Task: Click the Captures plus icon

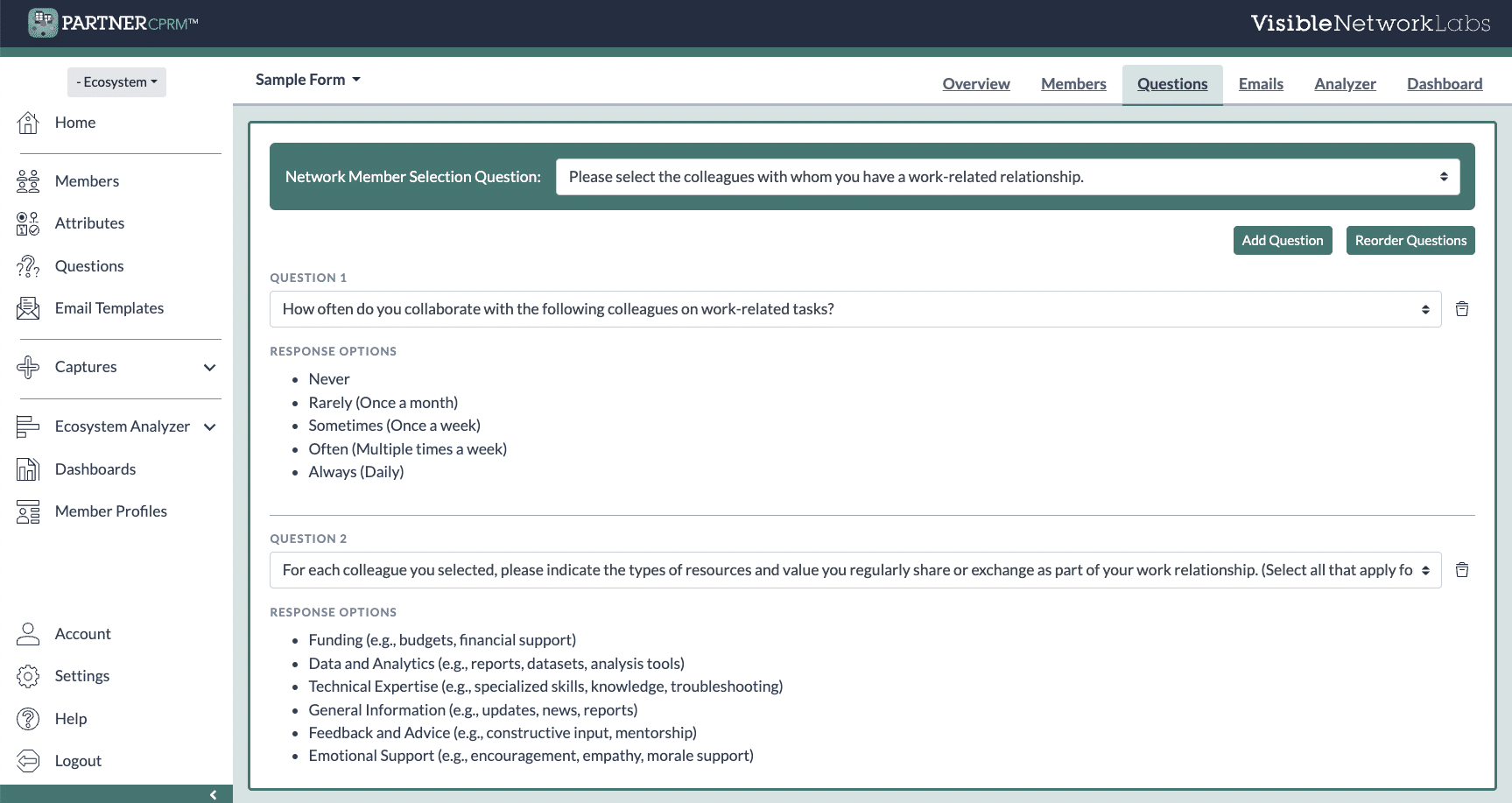Action: tap(28, 367)
